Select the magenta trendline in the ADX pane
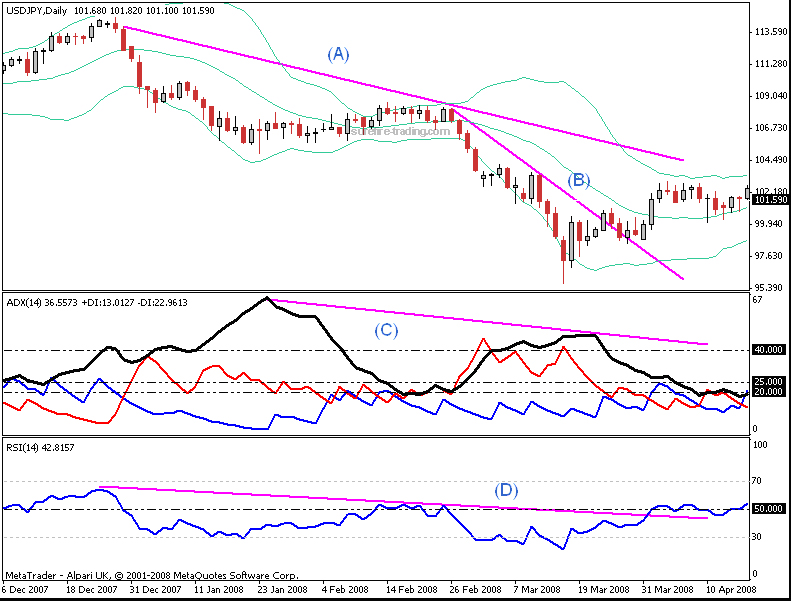Screen dimensions: 791x601 click(488, 322)
